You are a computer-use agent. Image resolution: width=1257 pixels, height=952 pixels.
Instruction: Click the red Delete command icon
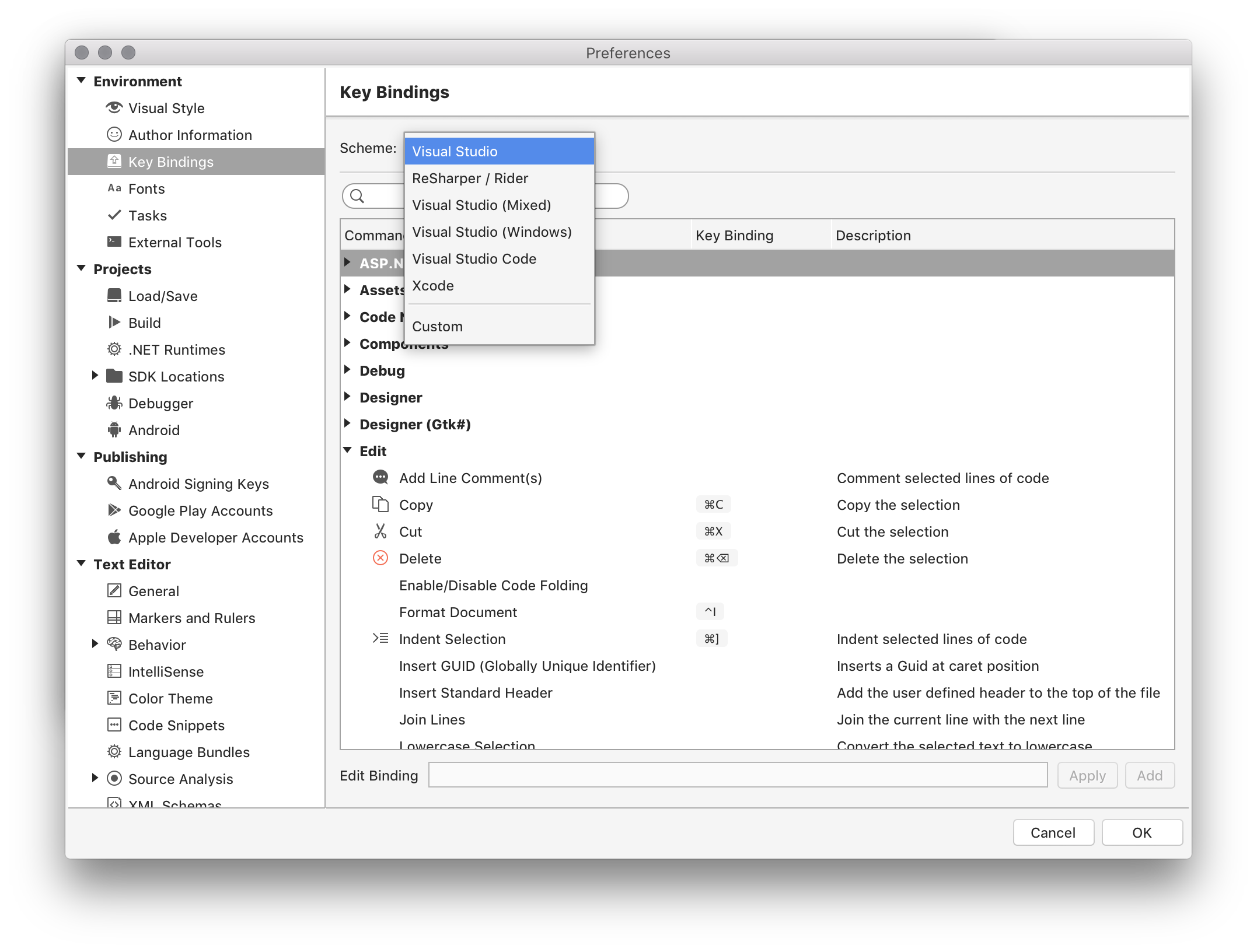coord(380,558)
